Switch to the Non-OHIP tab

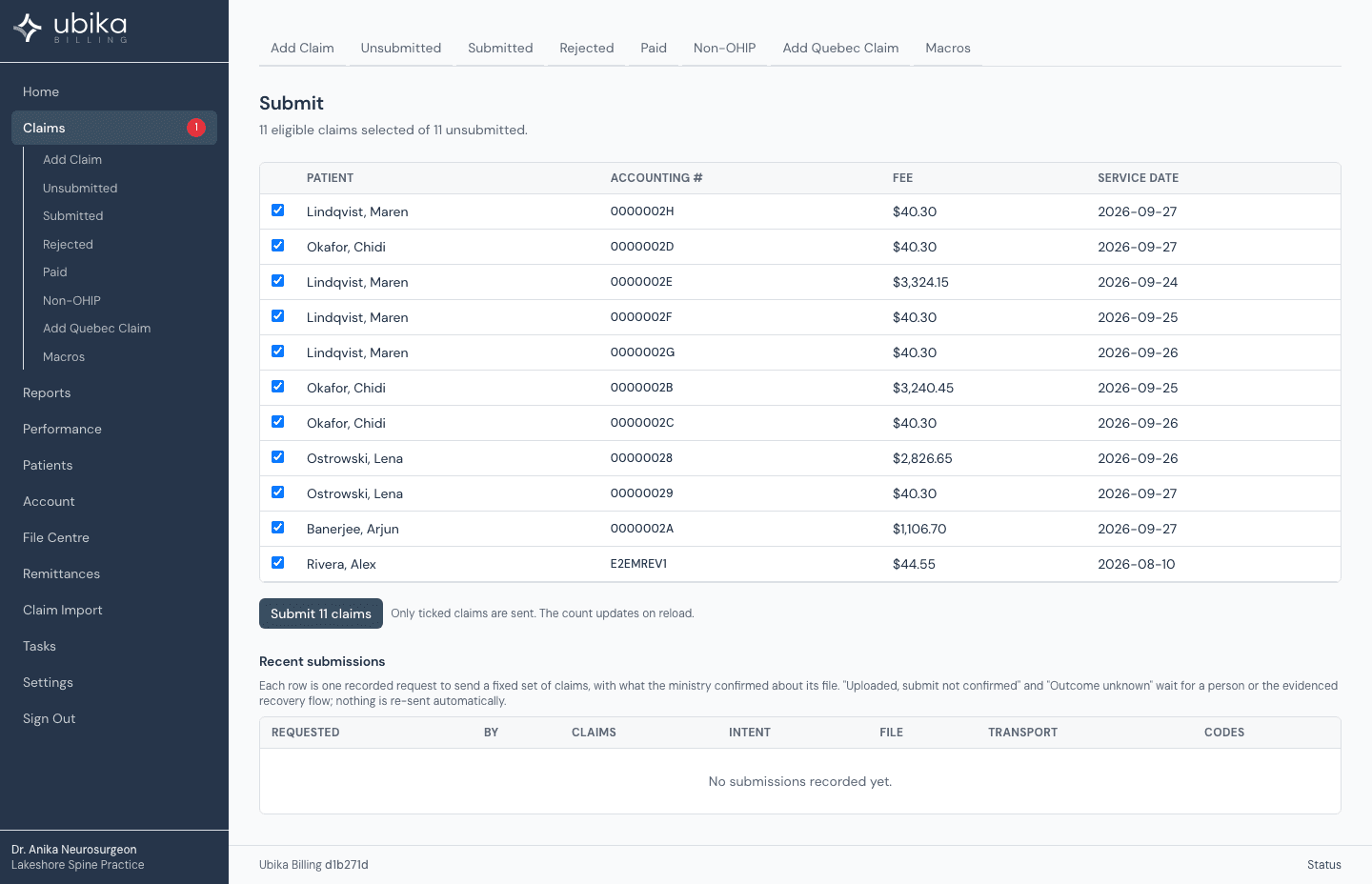pos(725,48)
